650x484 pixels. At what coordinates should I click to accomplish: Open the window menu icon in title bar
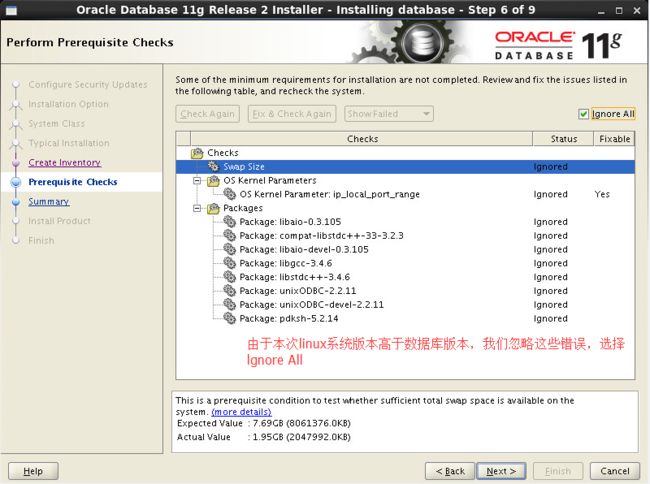pos(11,10)
